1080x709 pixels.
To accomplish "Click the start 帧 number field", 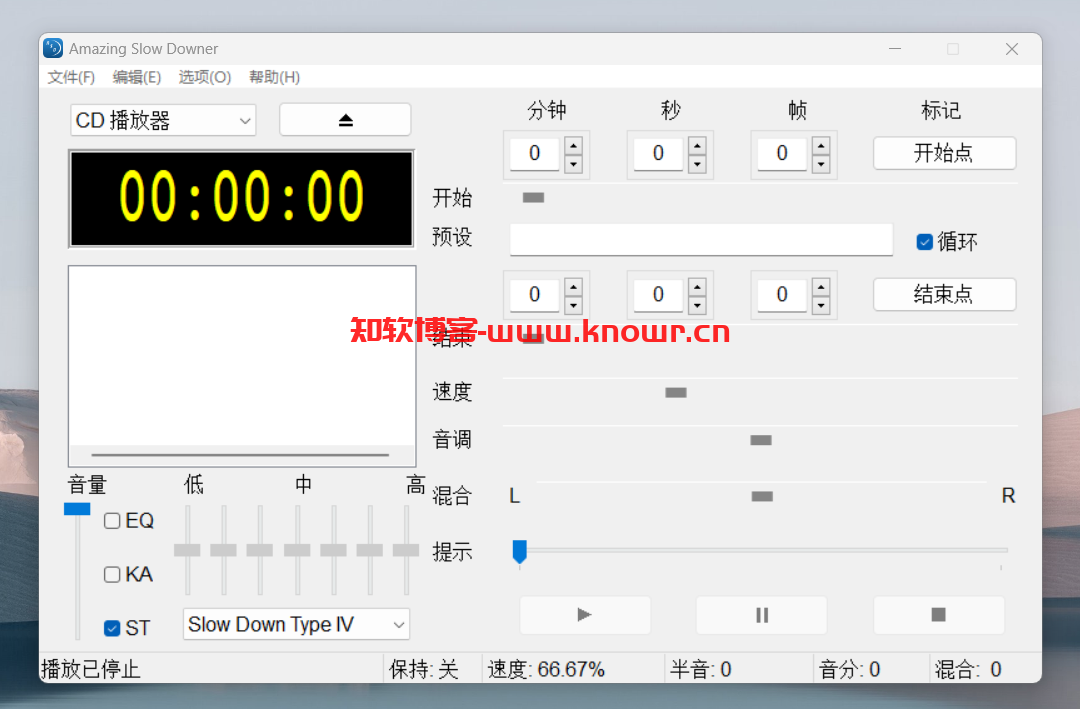I will [782, 154].
